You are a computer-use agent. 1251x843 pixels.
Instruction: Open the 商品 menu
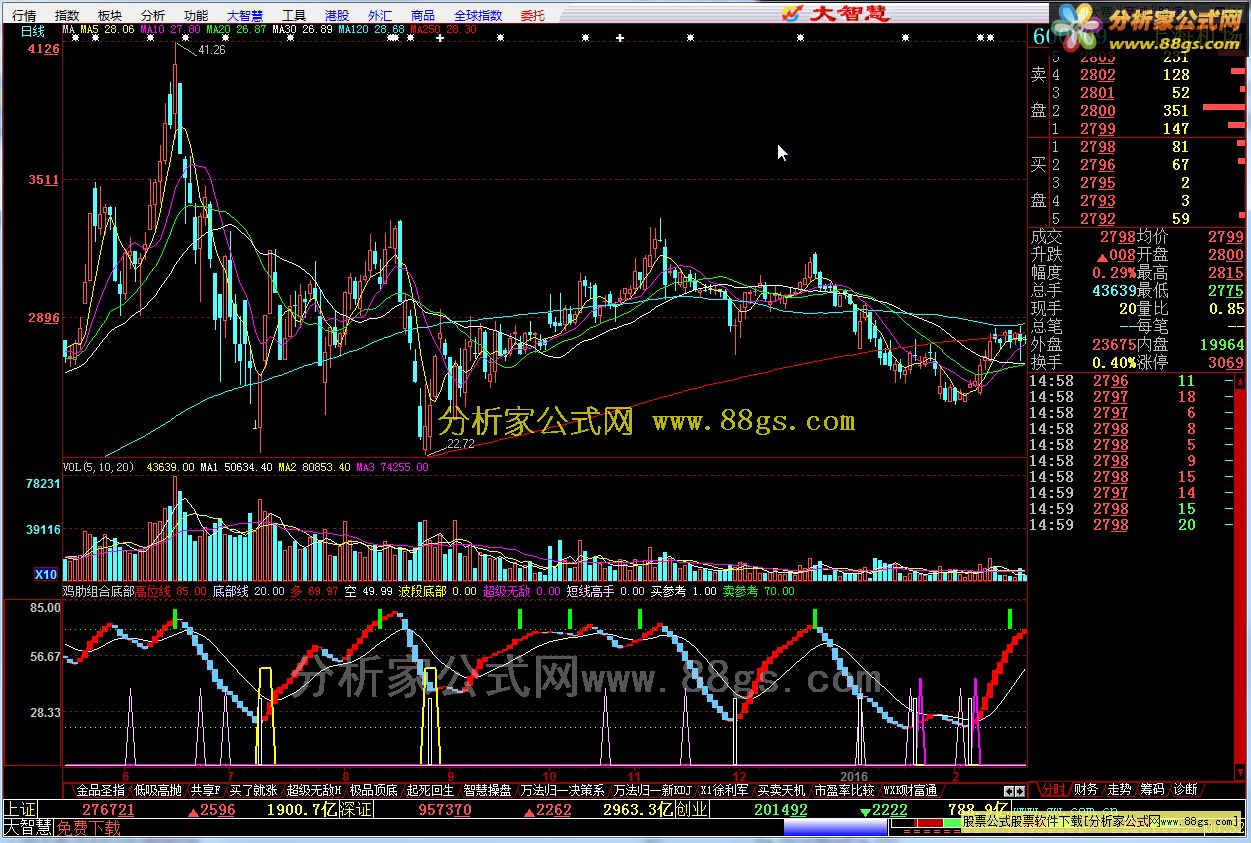tap(423, 15)
